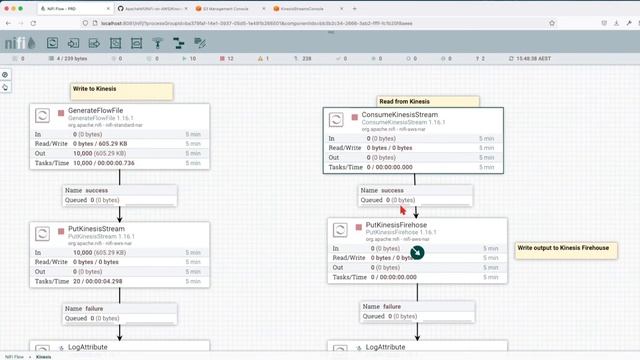Bookmark this page with the star icon
The image size is (640, 360).
pos(552,23)
